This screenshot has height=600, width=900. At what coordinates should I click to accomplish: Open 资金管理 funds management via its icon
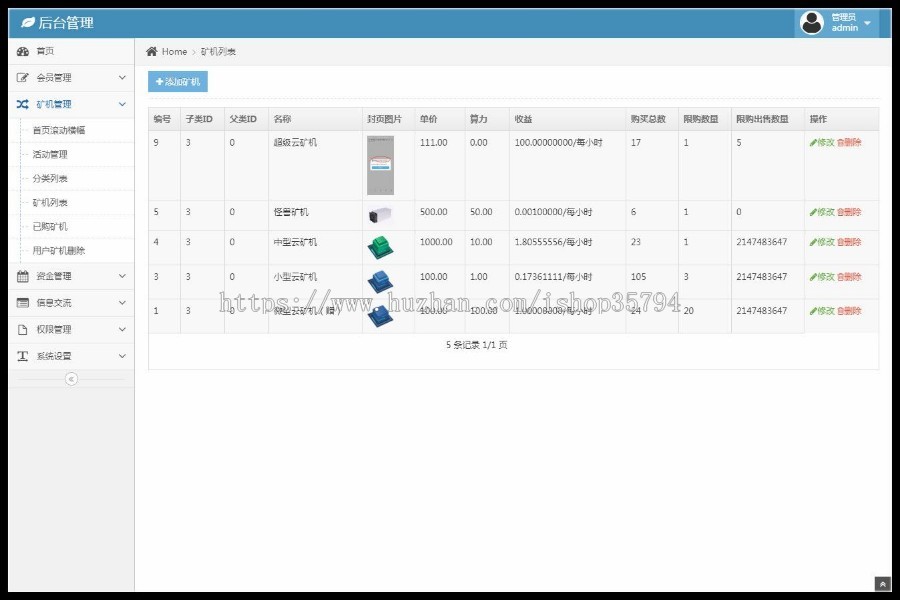24,274
